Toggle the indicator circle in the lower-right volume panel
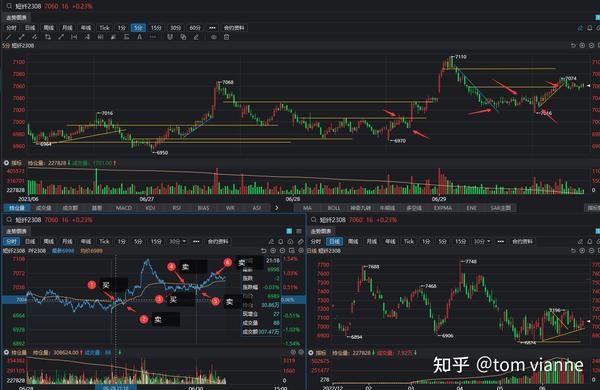Viewport: 600px width, 390px height. pos(311,352)
